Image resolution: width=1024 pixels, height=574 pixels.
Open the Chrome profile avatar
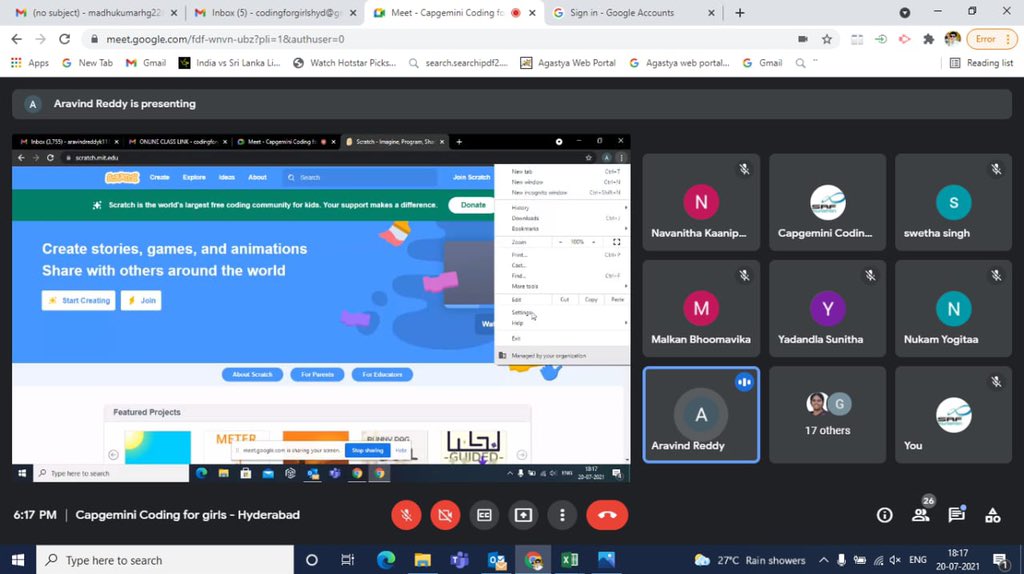[952, 39]
